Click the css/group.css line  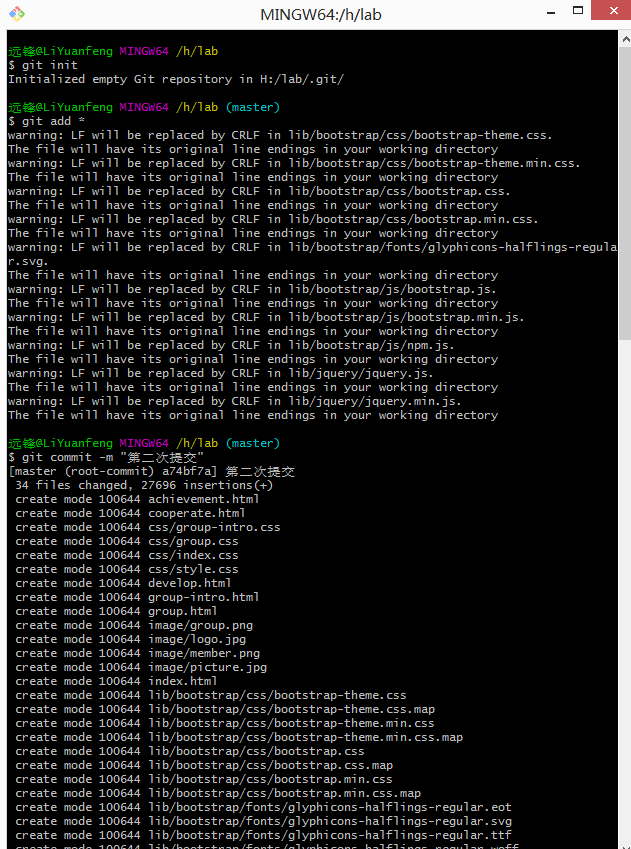(x=127, y=541)
